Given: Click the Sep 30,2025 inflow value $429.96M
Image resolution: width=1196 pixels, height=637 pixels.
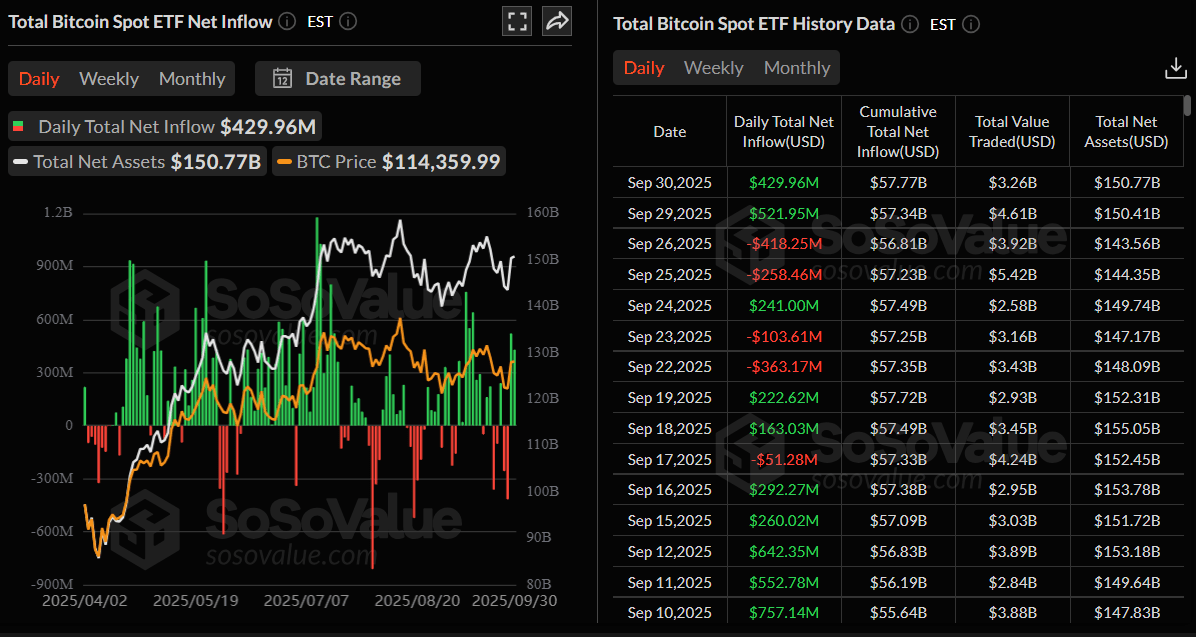Looking at the screenshot, I should pos(783,182).
